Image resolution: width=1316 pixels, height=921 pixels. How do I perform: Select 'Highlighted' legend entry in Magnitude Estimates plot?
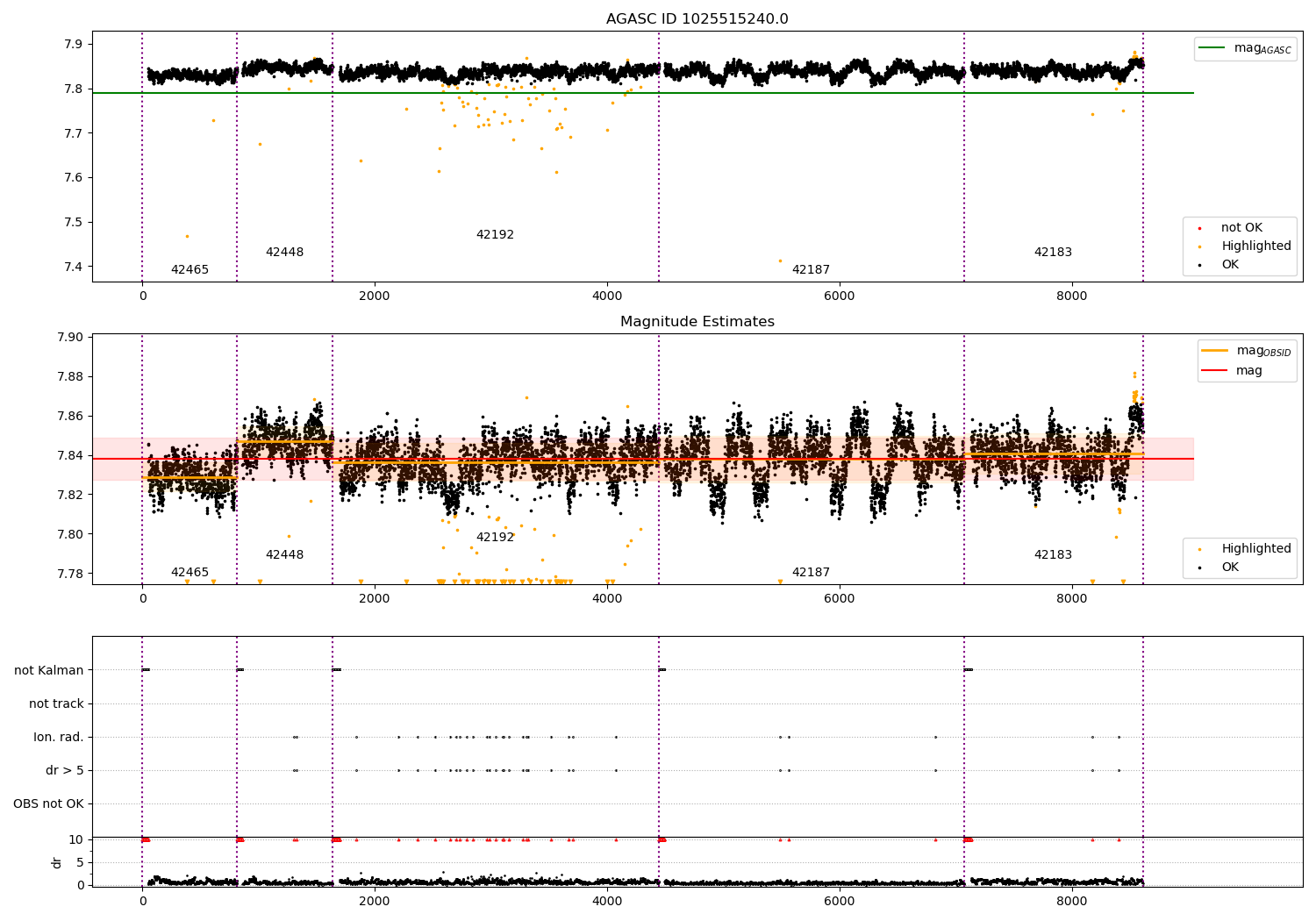point(1255,549)
